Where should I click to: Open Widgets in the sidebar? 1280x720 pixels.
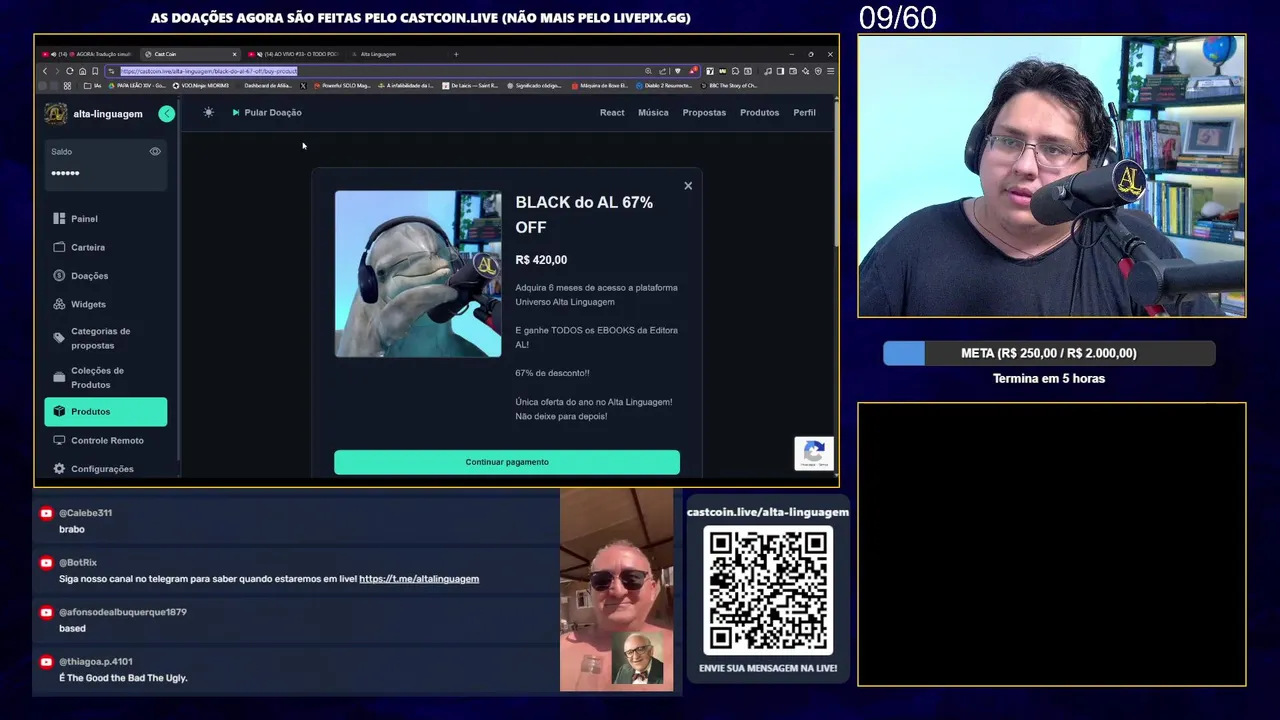[x=105, y=304]
